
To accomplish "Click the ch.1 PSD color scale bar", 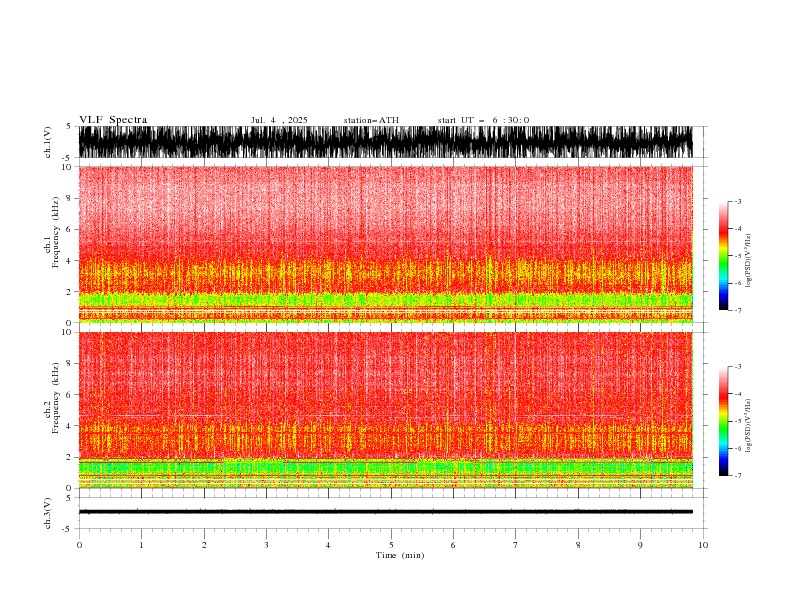I will [x=723, y=256].
